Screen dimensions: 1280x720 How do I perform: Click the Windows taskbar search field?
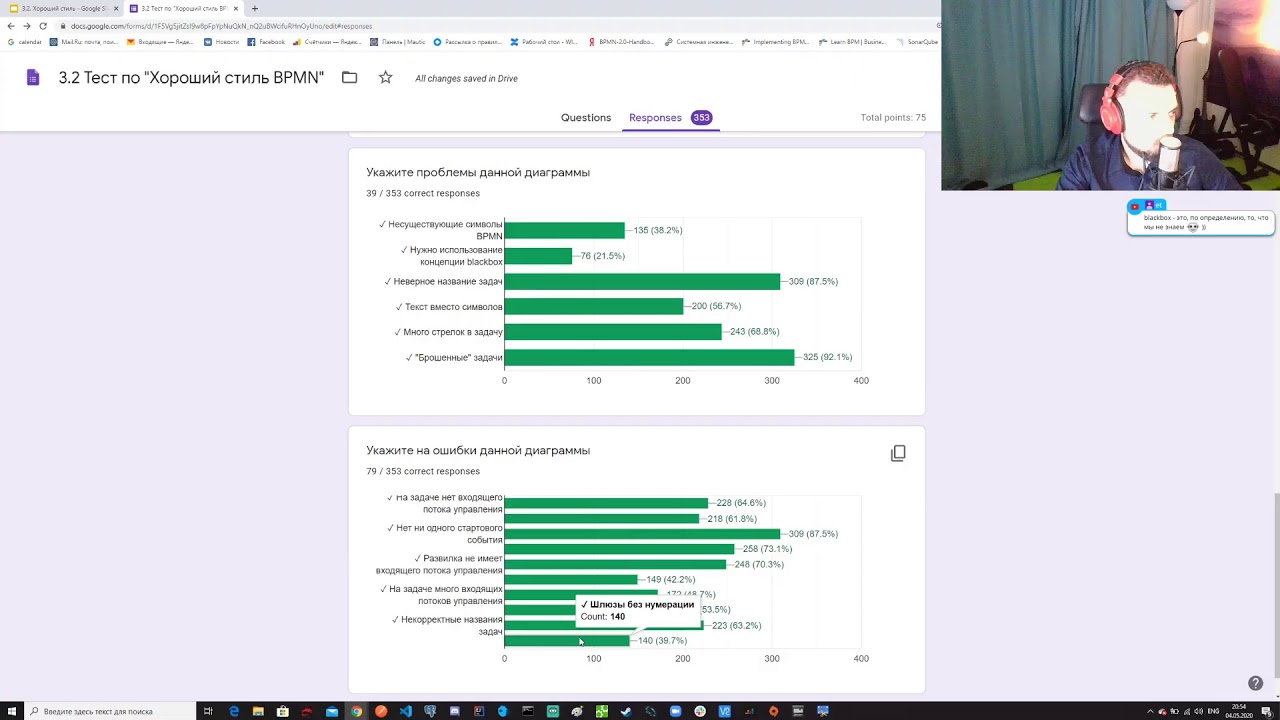(x=108, y=711)
